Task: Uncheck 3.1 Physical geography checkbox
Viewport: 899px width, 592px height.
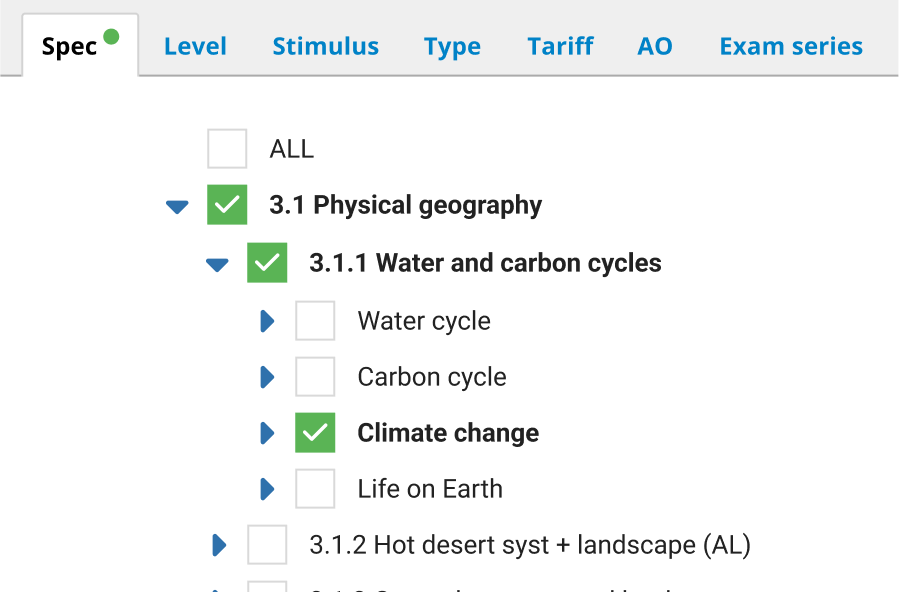Action: [227, 205]
